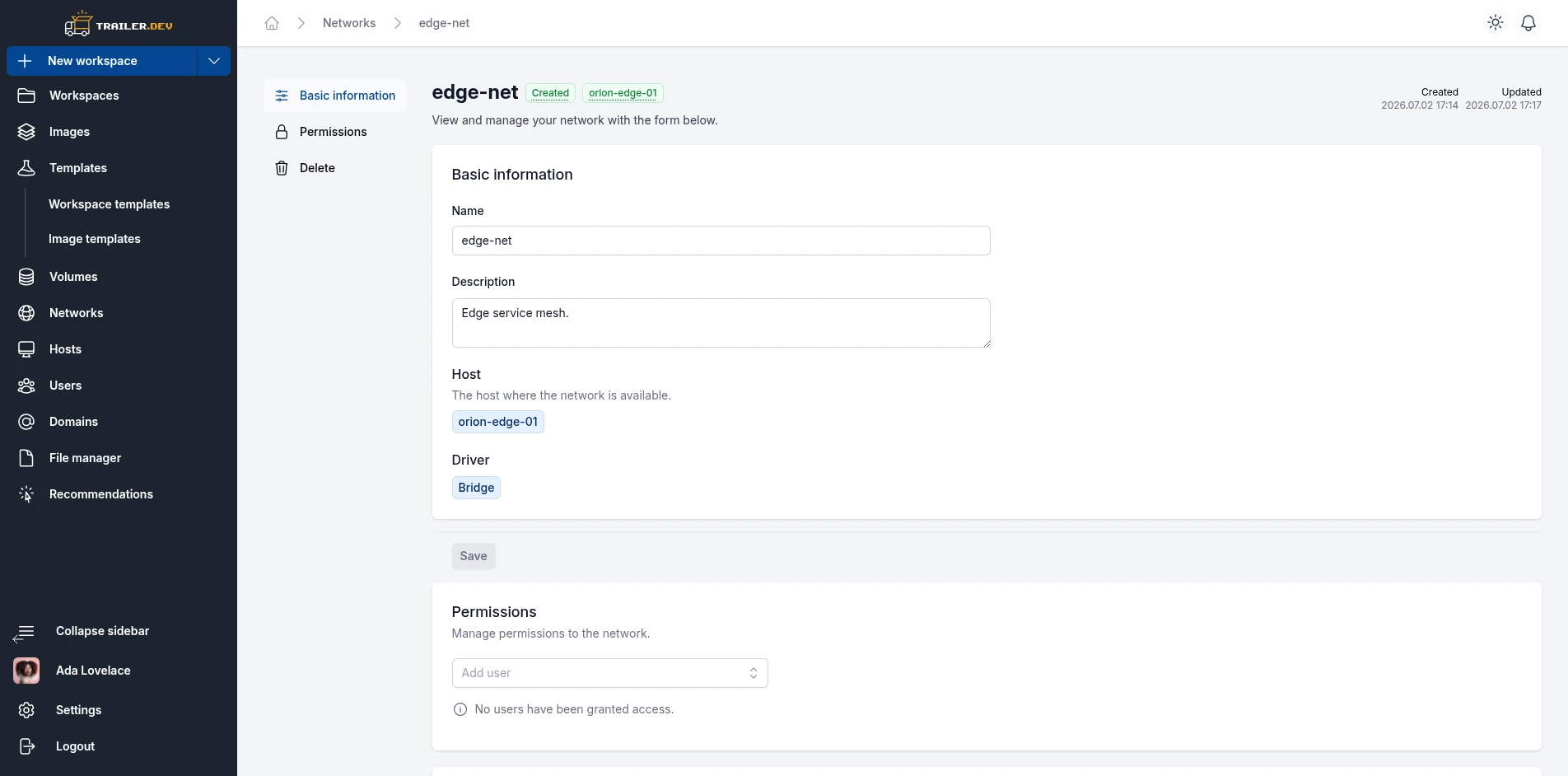This screenshot has width=1568, height=776.
Task: Open the notifications bell
Action: [x=1528, y=23]
